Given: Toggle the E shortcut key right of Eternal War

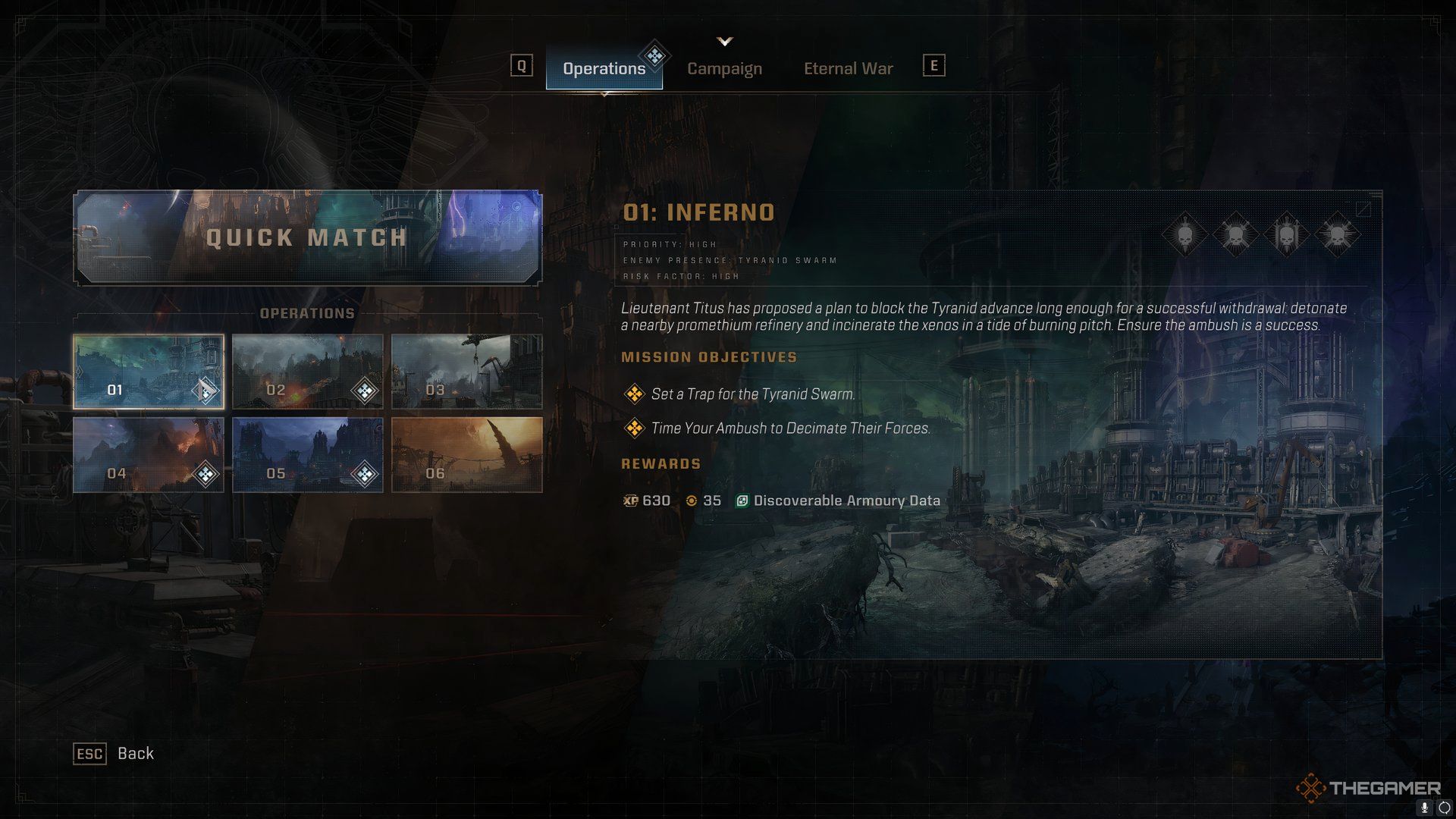Looking at the screenshot, I should tap(932, 66).
